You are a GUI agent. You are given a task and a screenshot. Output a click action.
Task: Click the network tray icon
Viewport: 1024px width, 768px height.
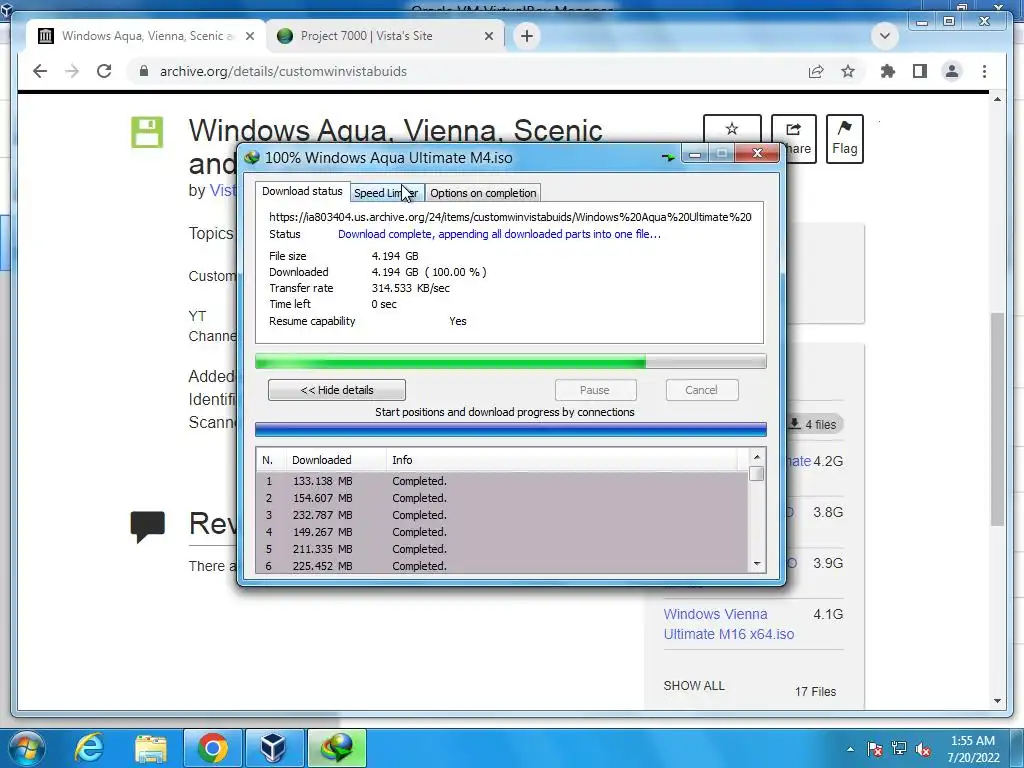pos(899,749)
